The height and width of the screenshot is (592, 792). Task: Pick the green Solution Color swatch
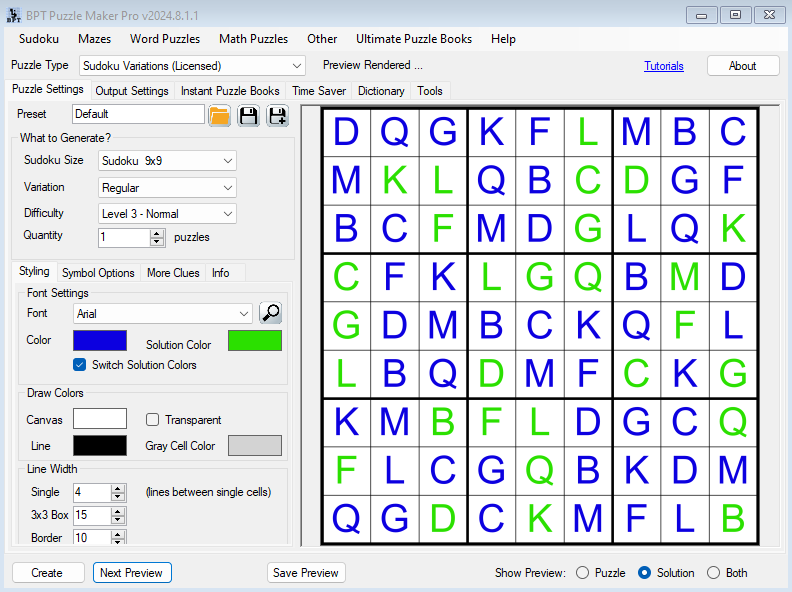pos(255,340)
